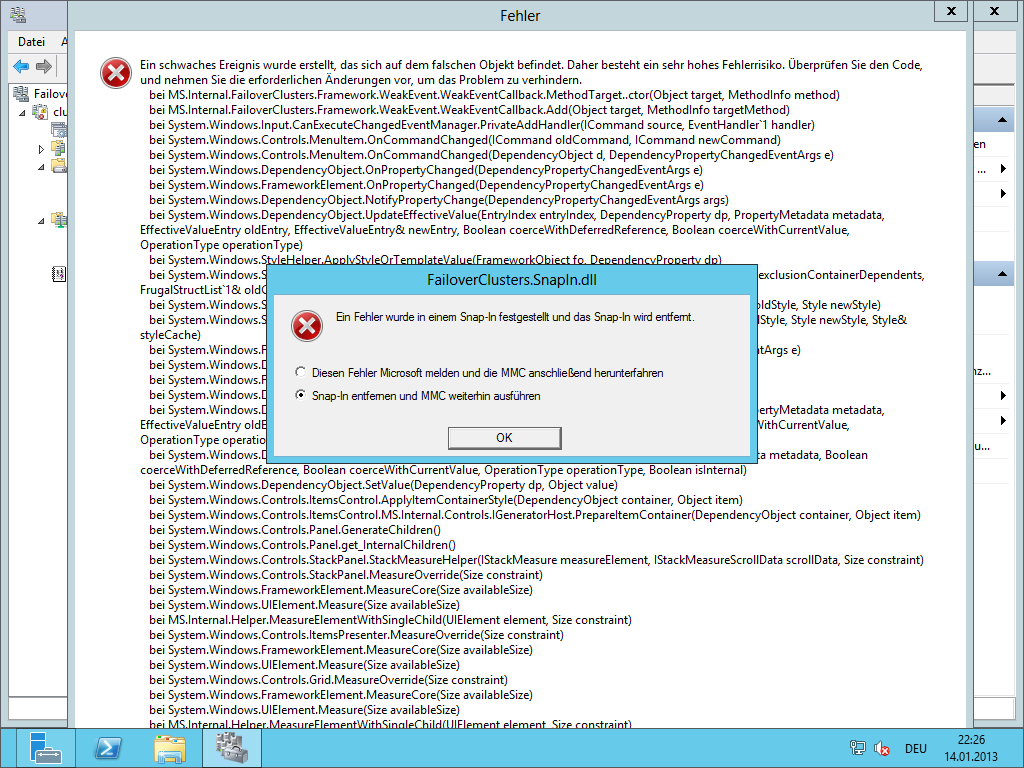Open submenu arrow just below the 'nz...' action
Screen dimensions: 1024x768
point(1003,395)
